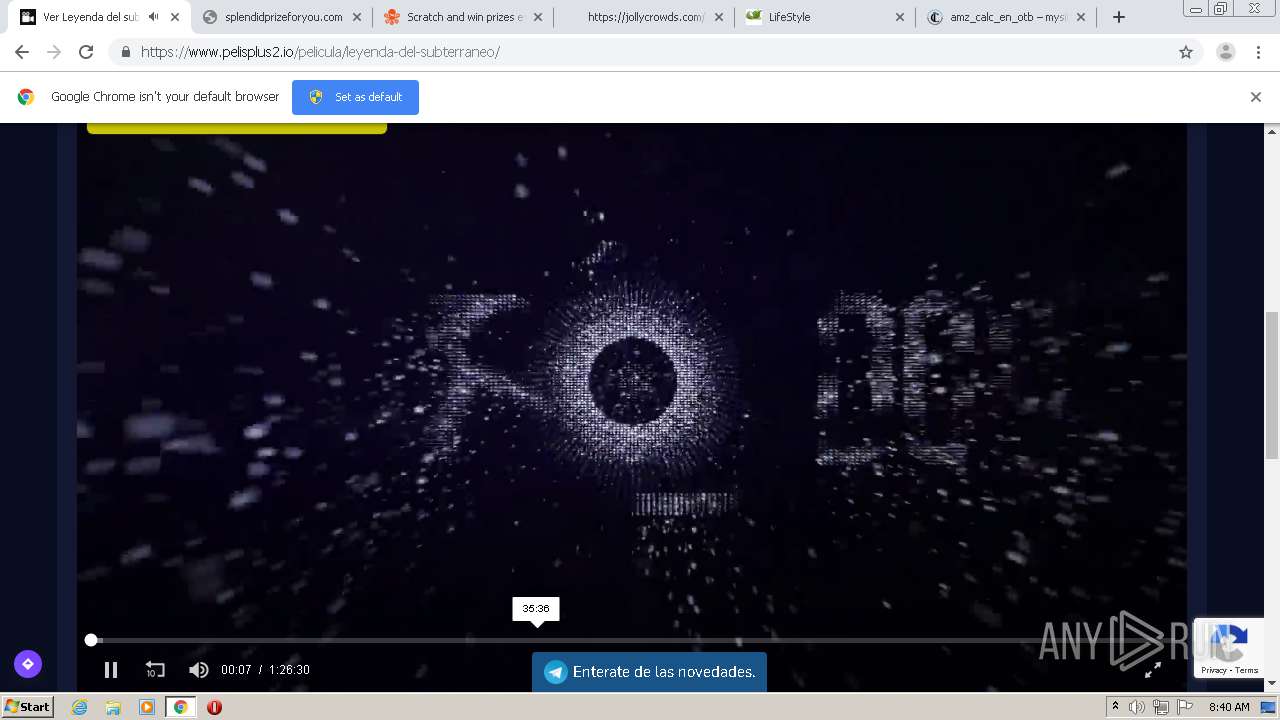Go forward to next page

[54, 52]
